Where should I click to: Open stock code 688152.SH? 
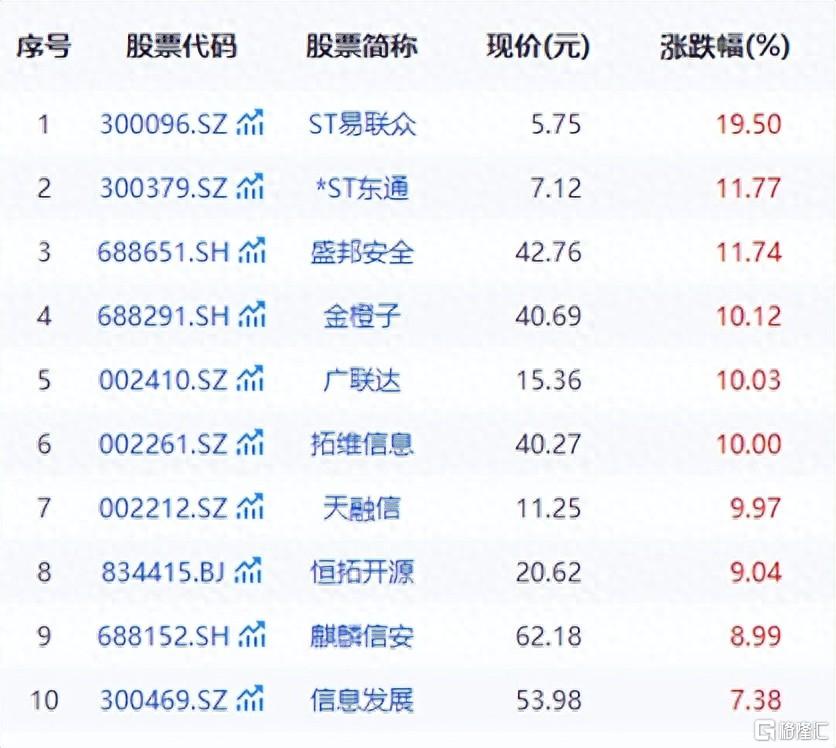tap(163, 636)
